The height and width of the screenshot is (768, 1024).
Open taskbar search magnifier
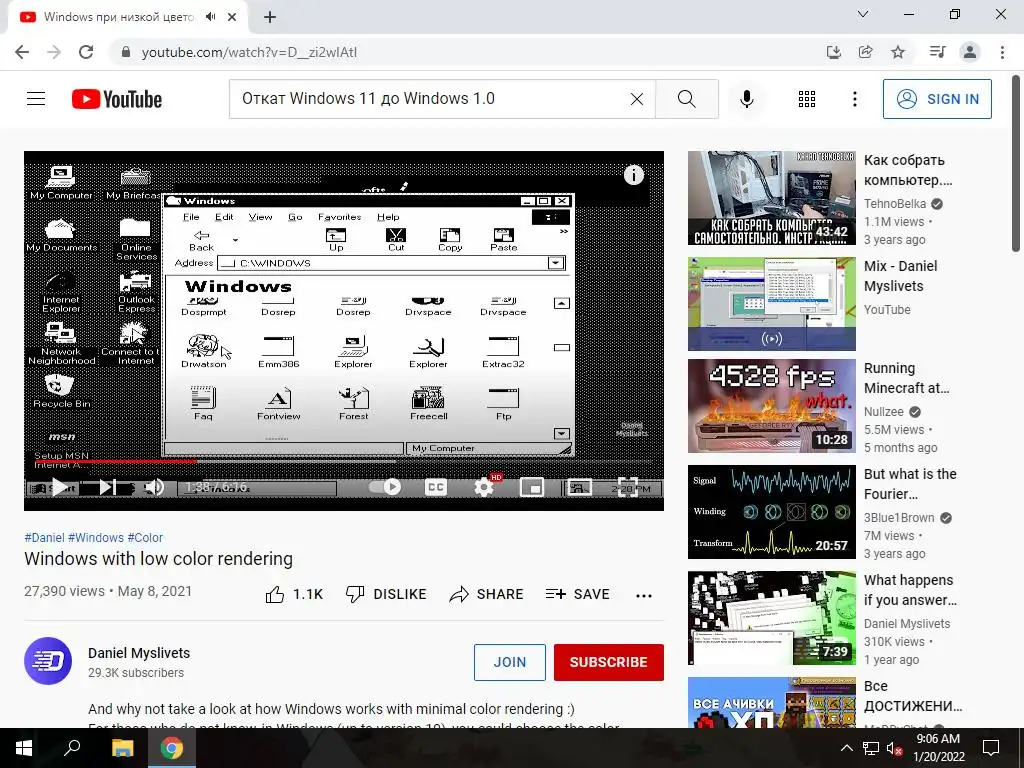[x=72, y=748]
